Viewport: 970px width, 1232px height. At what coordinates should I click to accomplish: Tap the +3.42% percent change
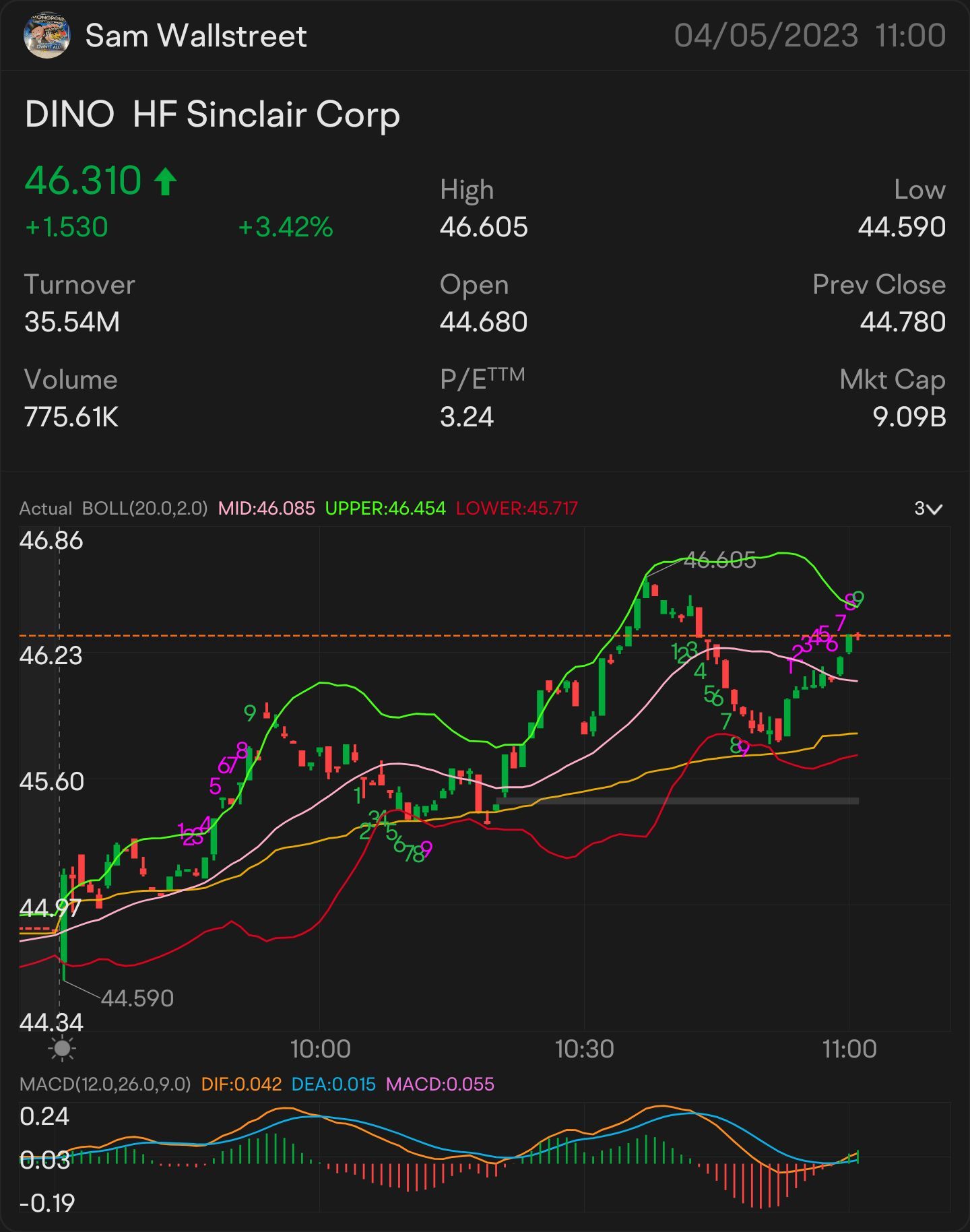286,227
